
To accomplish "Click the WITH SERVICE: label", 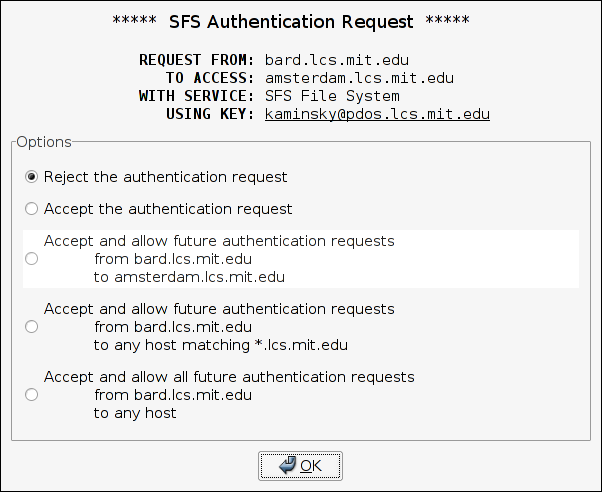I will pos(197,96).
